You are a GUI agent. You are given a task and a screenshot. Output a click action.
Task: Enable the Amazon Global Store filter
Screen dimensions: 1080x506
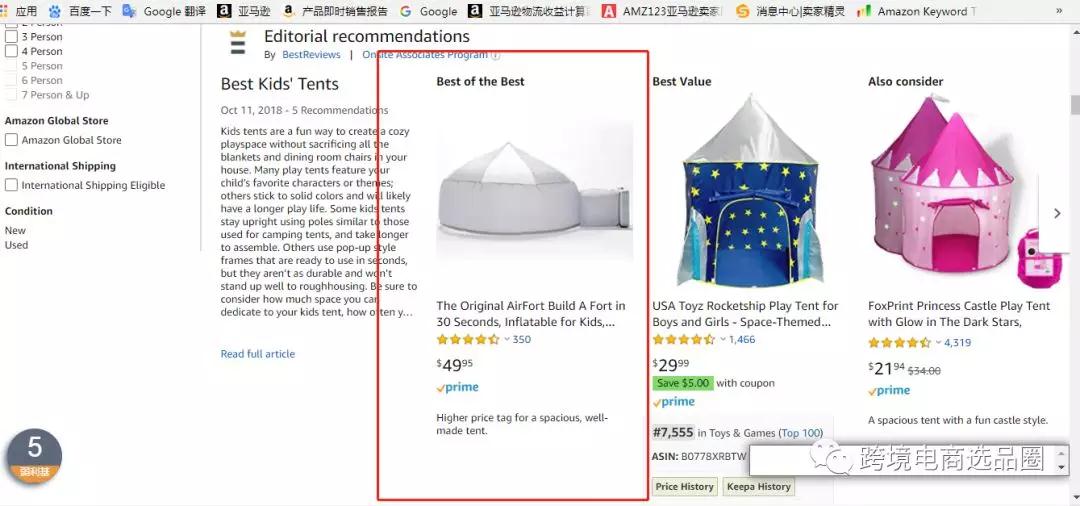click(11, 140)
